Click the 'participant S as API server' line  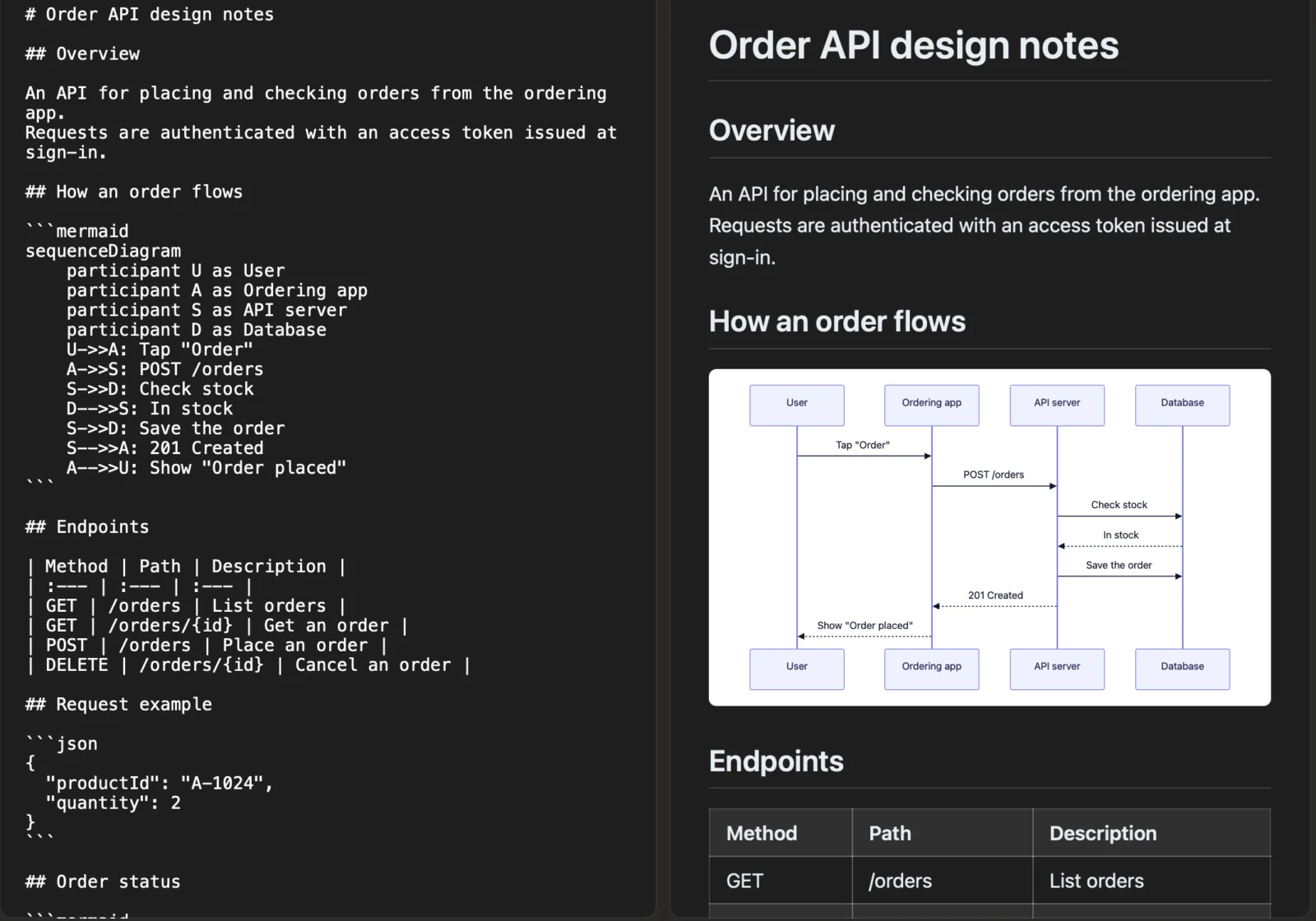coord(206,310)
